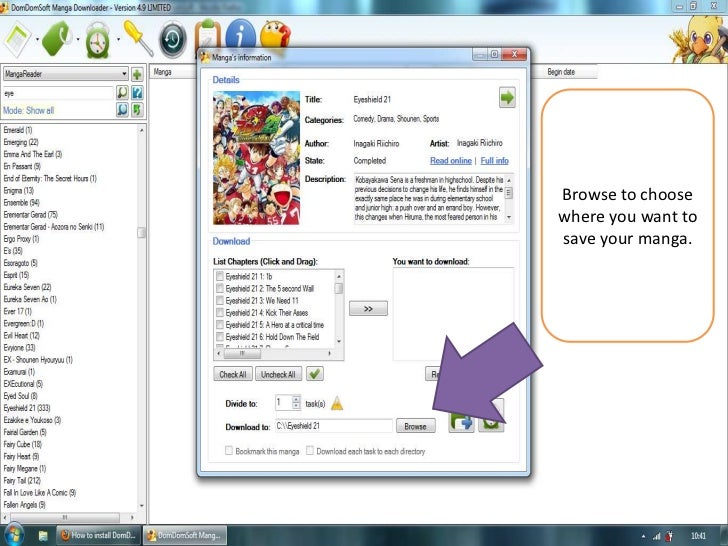Toggle Bookmark this manga checkbox
This screenshot has height=546, width=728.
click(229, 451)
